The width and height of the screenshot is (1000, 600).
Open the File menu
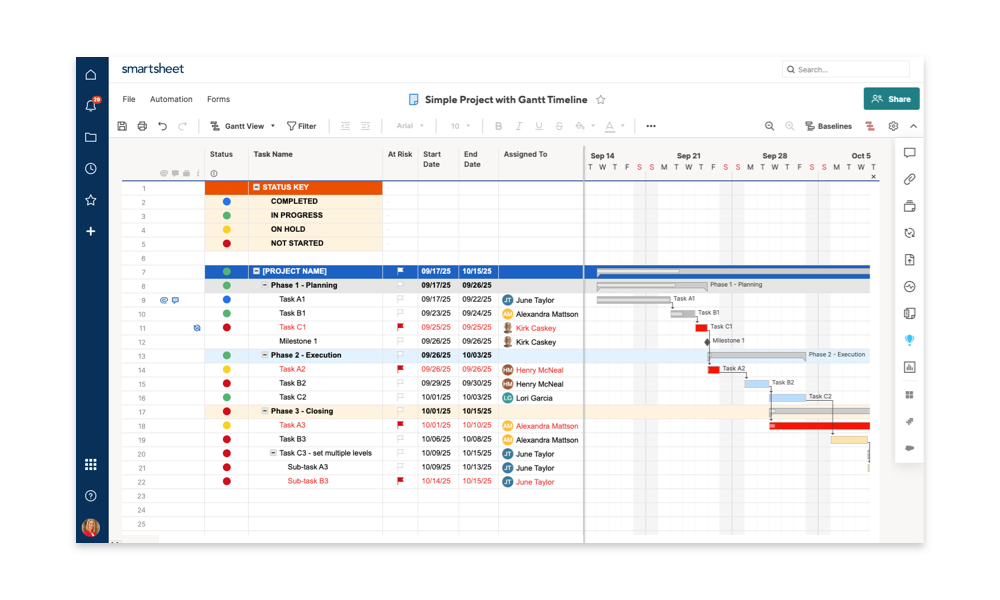(129, 99)
